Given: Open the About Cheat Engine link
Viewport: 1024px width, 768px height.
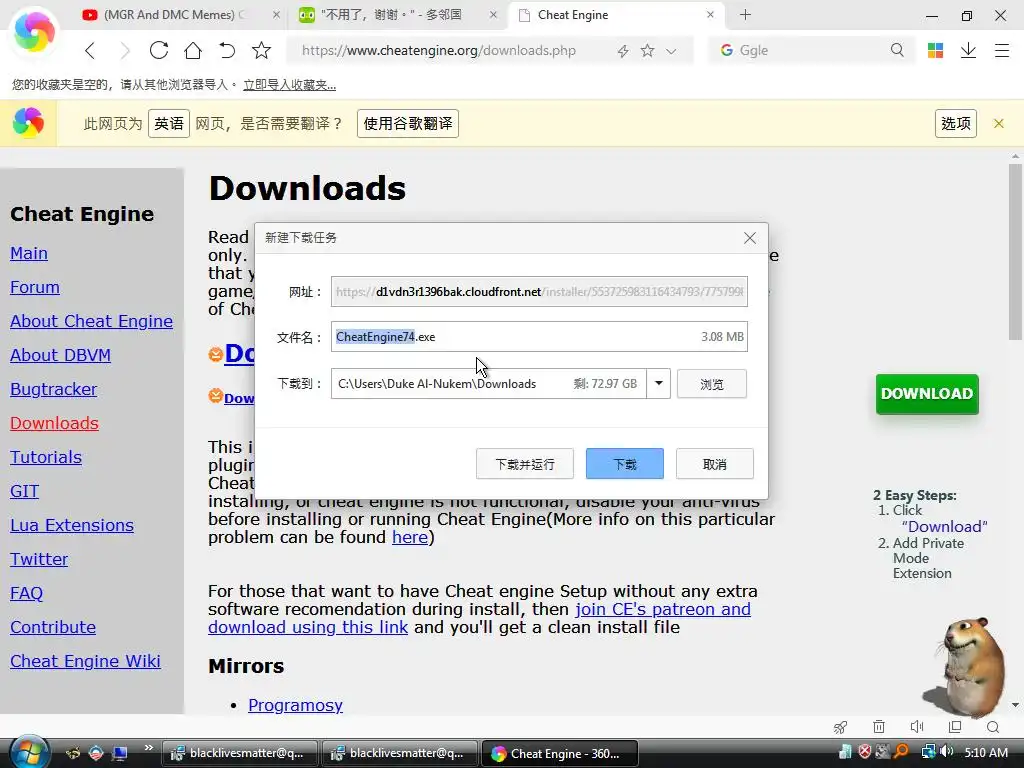Looking at the screenshot, I should pyautogui.click(x=91, y=321).
